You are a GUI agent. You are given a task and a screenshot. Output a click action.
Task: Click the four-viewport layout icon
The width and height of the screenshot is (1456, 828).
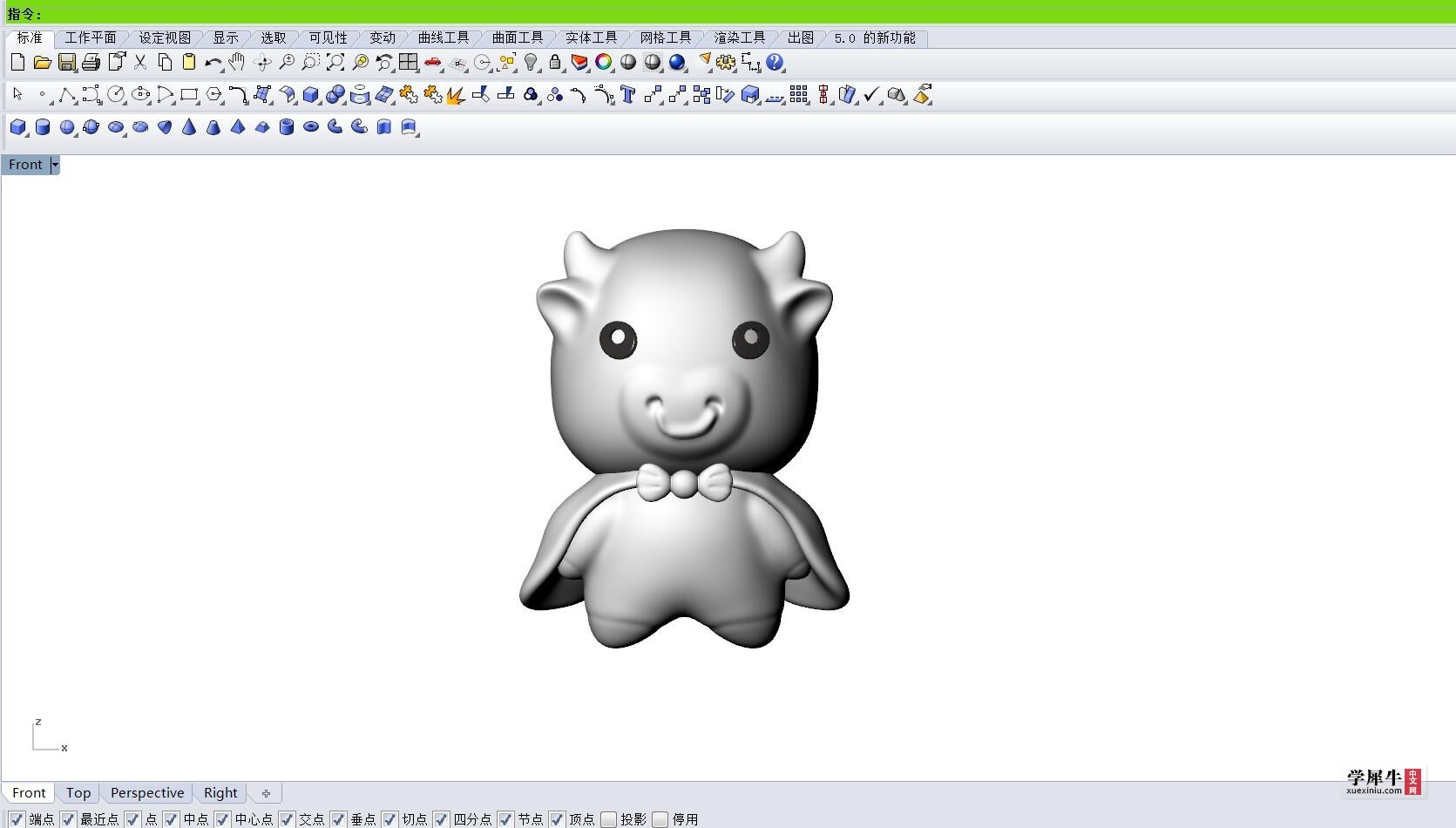[x=409, y=62]
